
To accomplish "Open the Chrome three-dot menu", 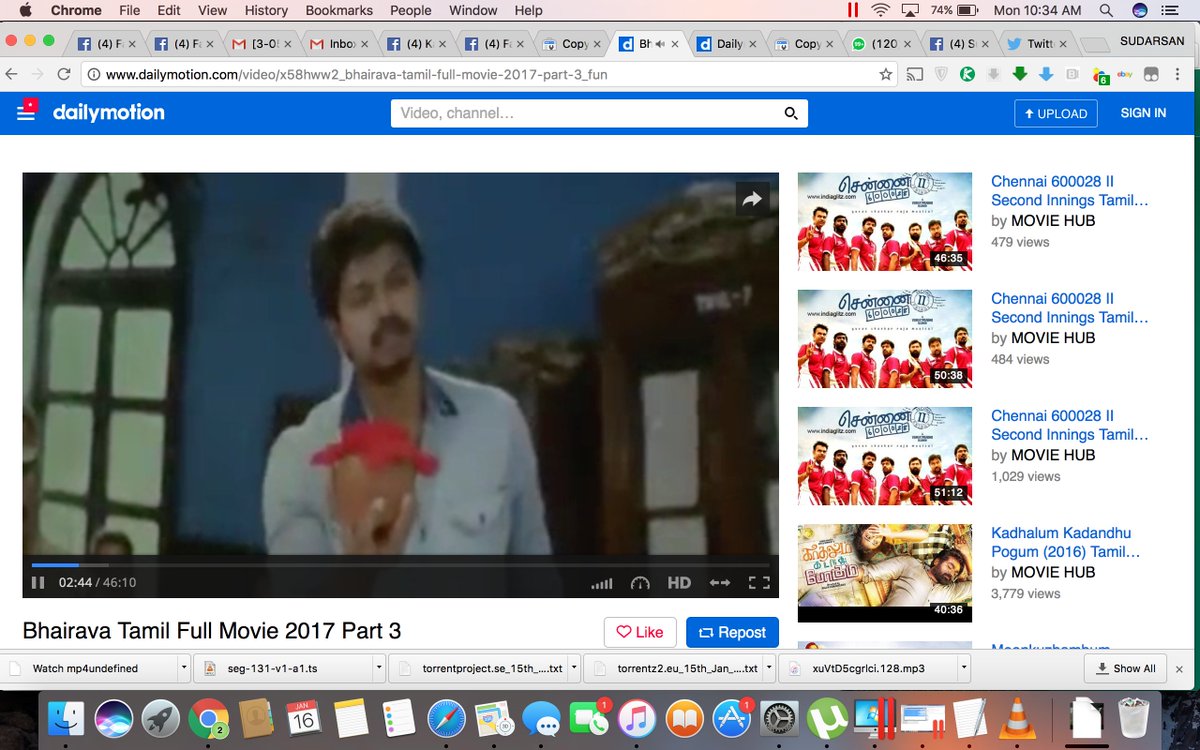I will [x=1178, y=74].
